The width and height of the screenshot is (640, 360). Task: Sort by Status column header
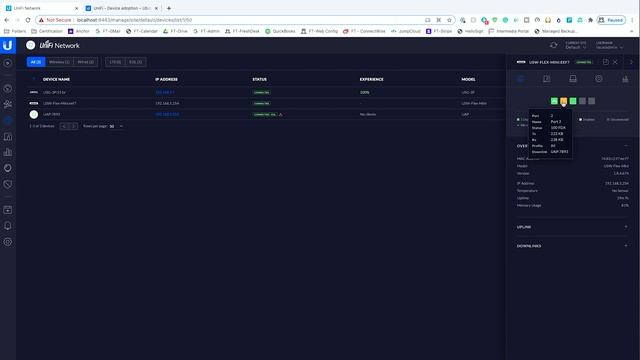click(260, 79)
